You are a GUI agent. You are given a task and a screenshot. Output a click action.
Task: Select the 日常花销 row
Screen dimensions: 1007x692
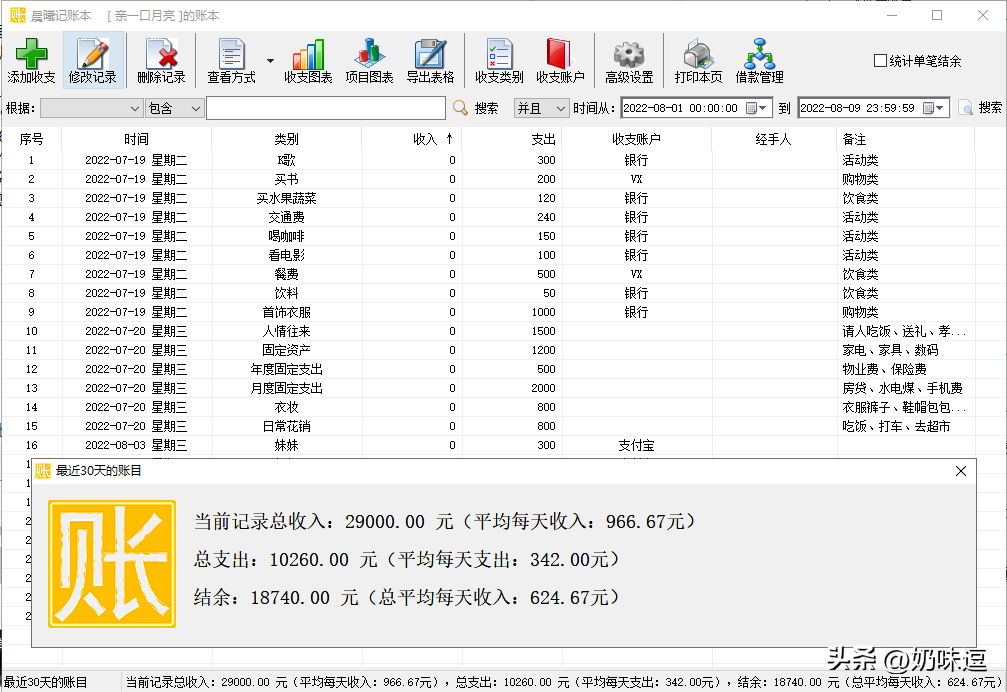coord(488,426)
